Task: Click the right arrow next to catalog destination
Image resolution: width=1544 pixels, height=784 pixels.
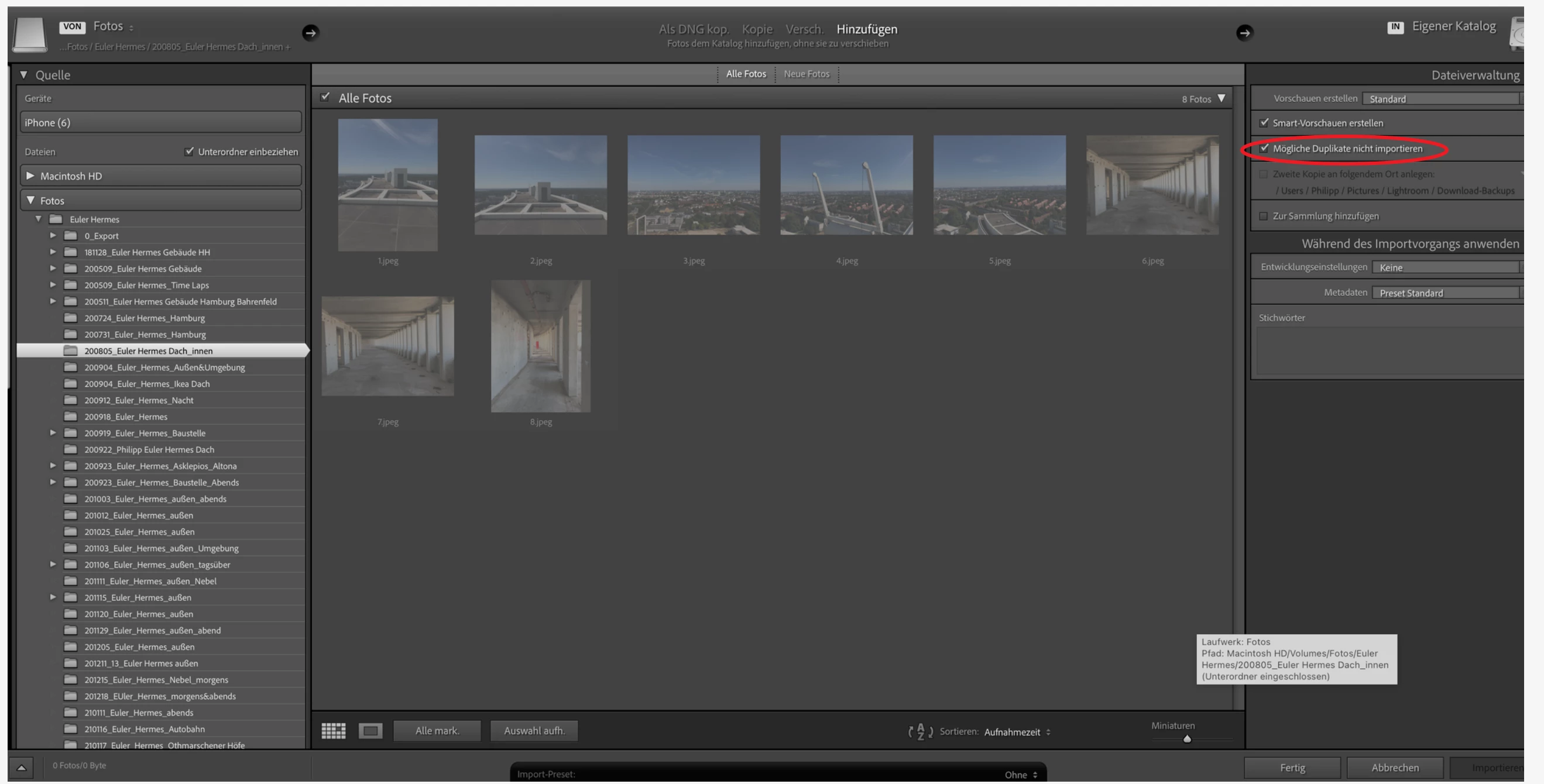Action: pyautogui.click(x=1244, y=32)
